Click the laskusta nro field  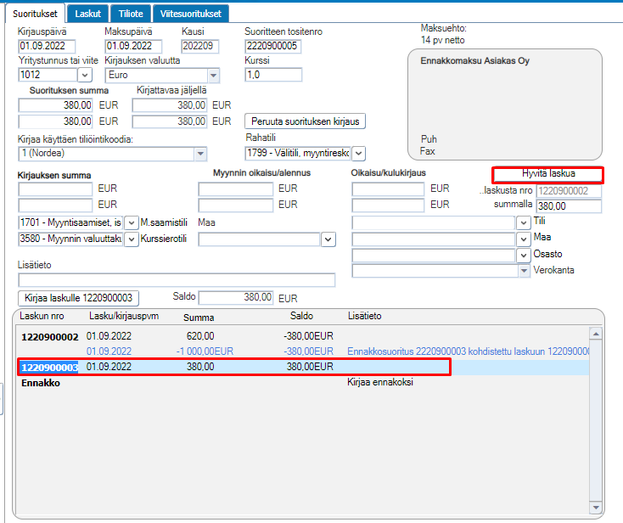(x=569, y=191)
